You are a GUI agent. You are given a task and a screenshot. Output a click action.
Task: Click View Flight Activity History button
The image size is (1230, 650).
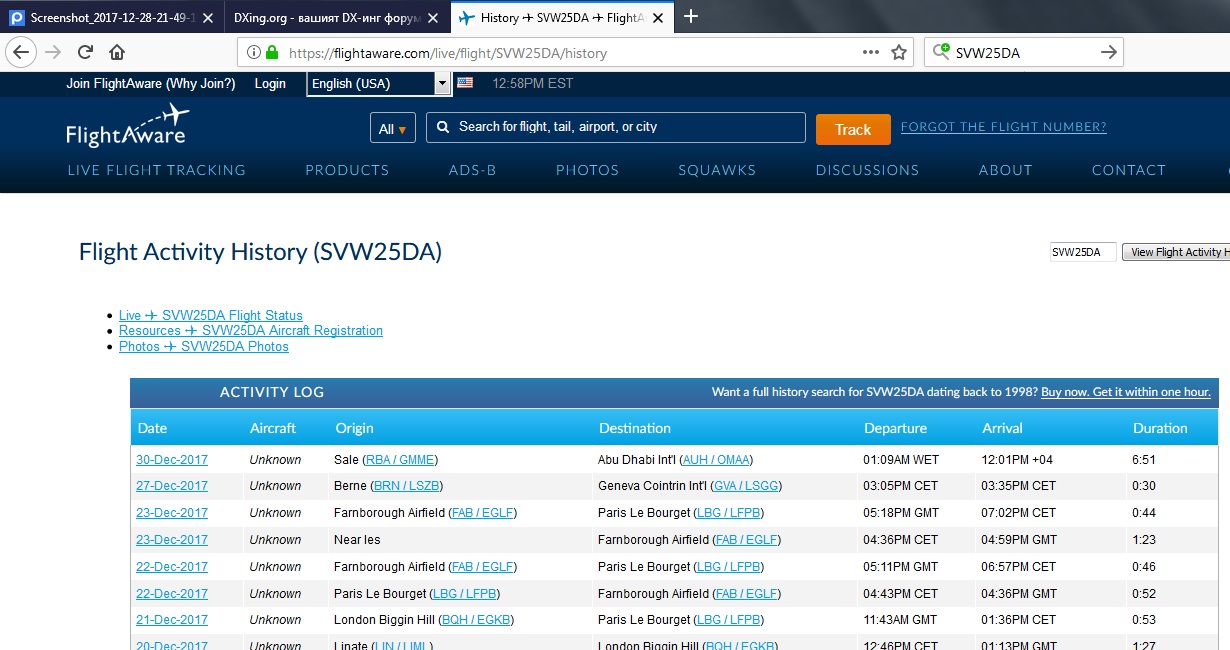point(1176,252)
